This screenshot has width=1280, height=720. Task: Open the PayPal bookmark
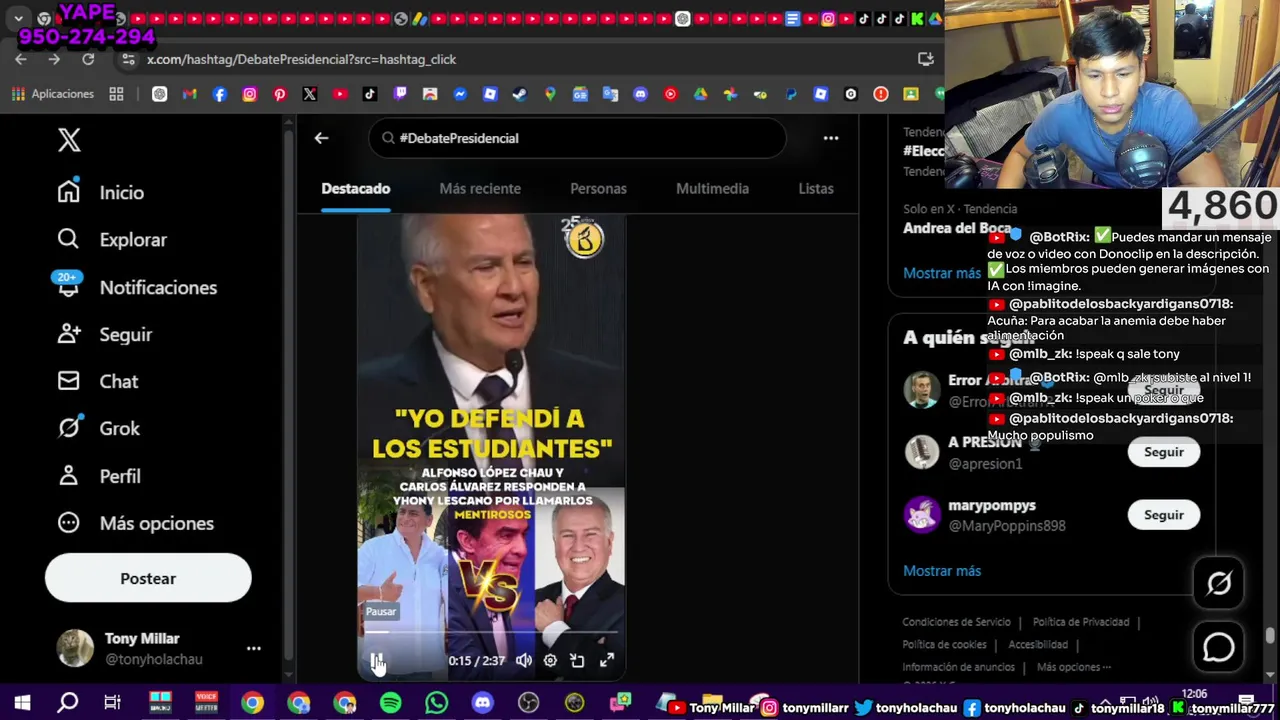pos(791,94)
